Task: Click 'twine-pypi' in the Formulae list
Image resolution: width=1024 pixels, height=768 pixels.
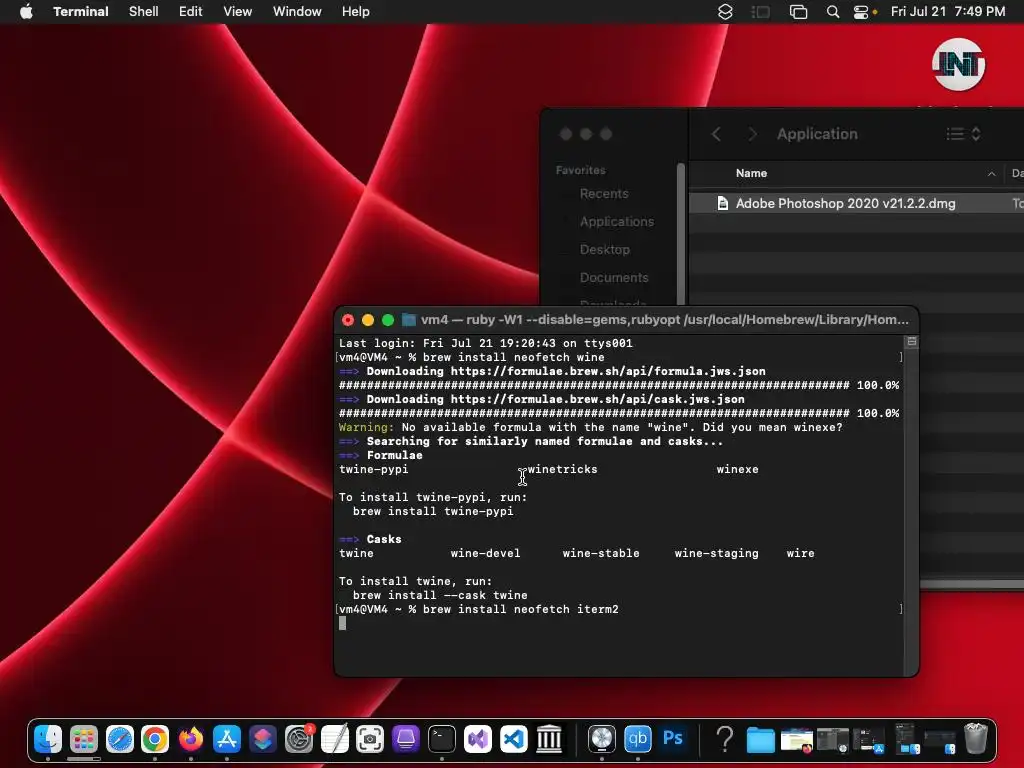Action: 374,469
